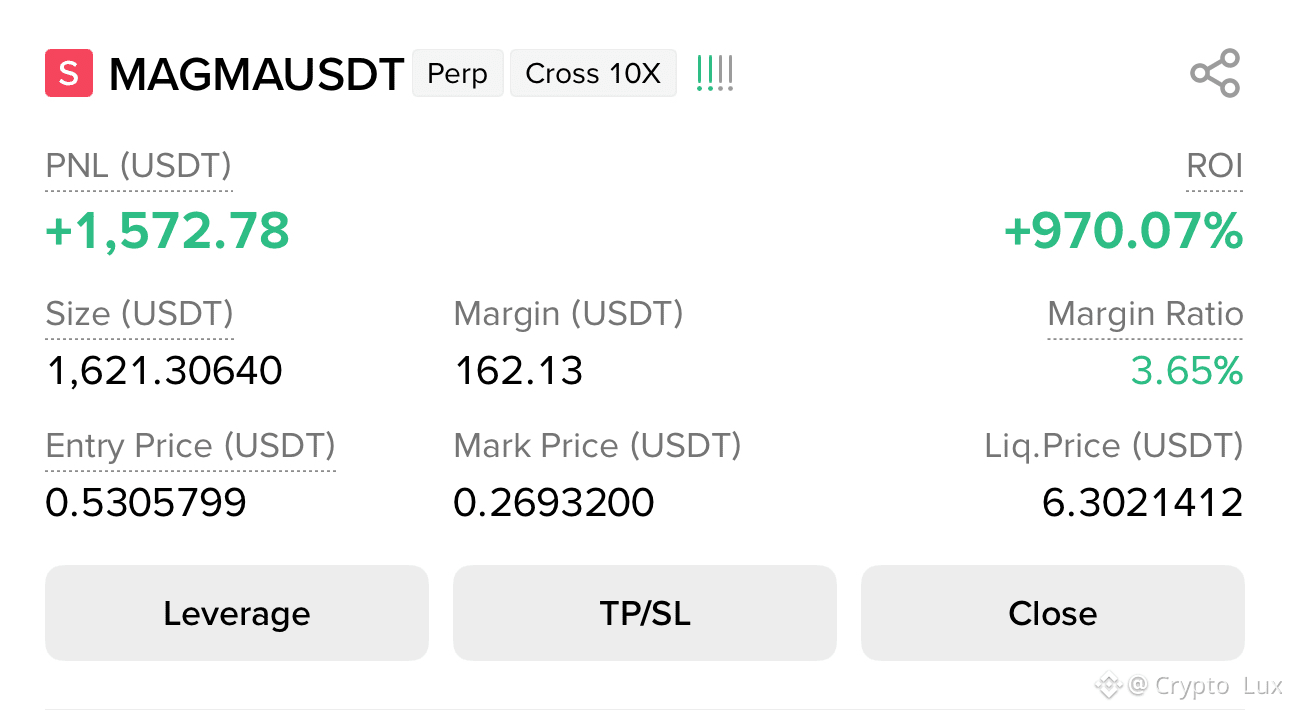Tap the PNL (USDT) underlined label

point(139,166)
